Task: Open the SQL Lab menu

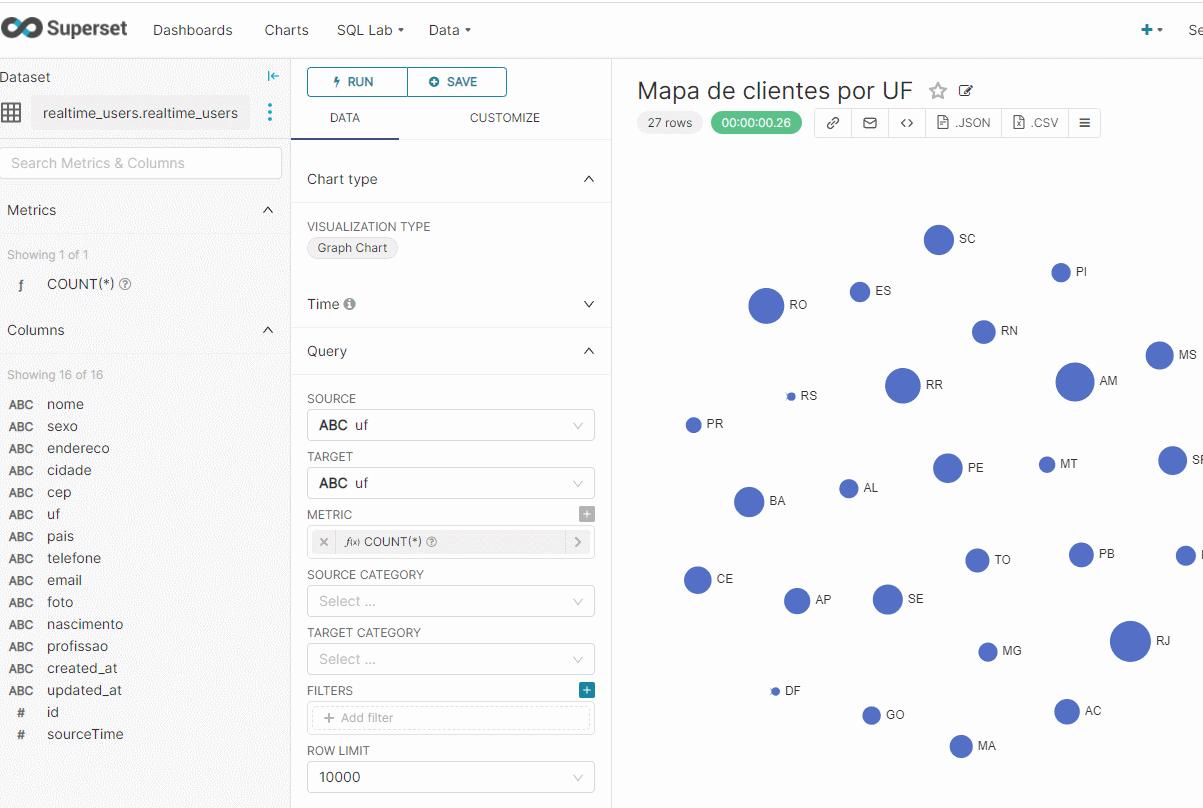Action: (370, 30)
